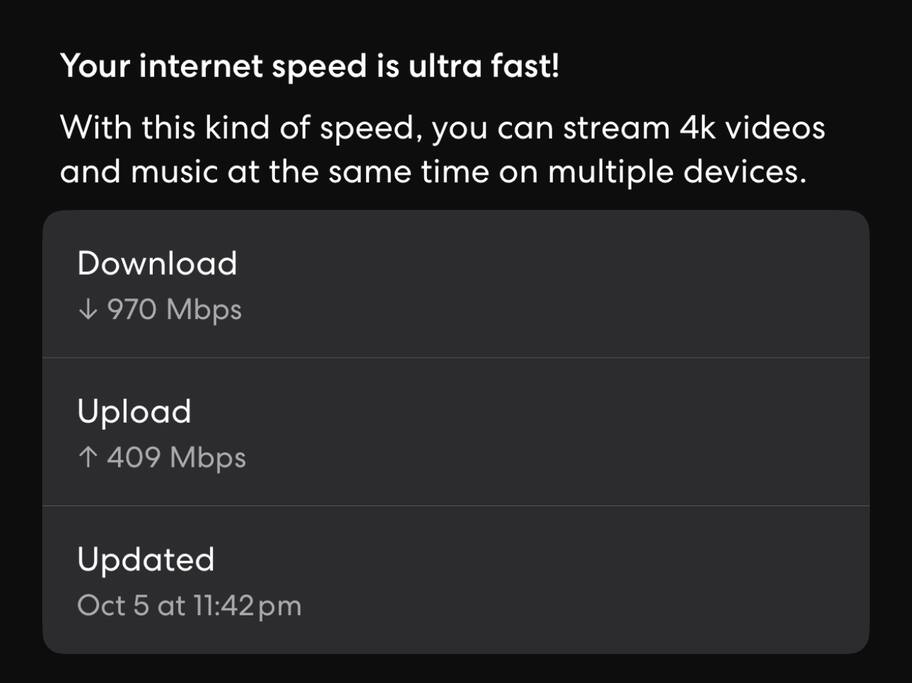Click the 970 Mbps download value
Viewport: 912px width, 683px height.
pyautogui.click(x=174, y=310)
